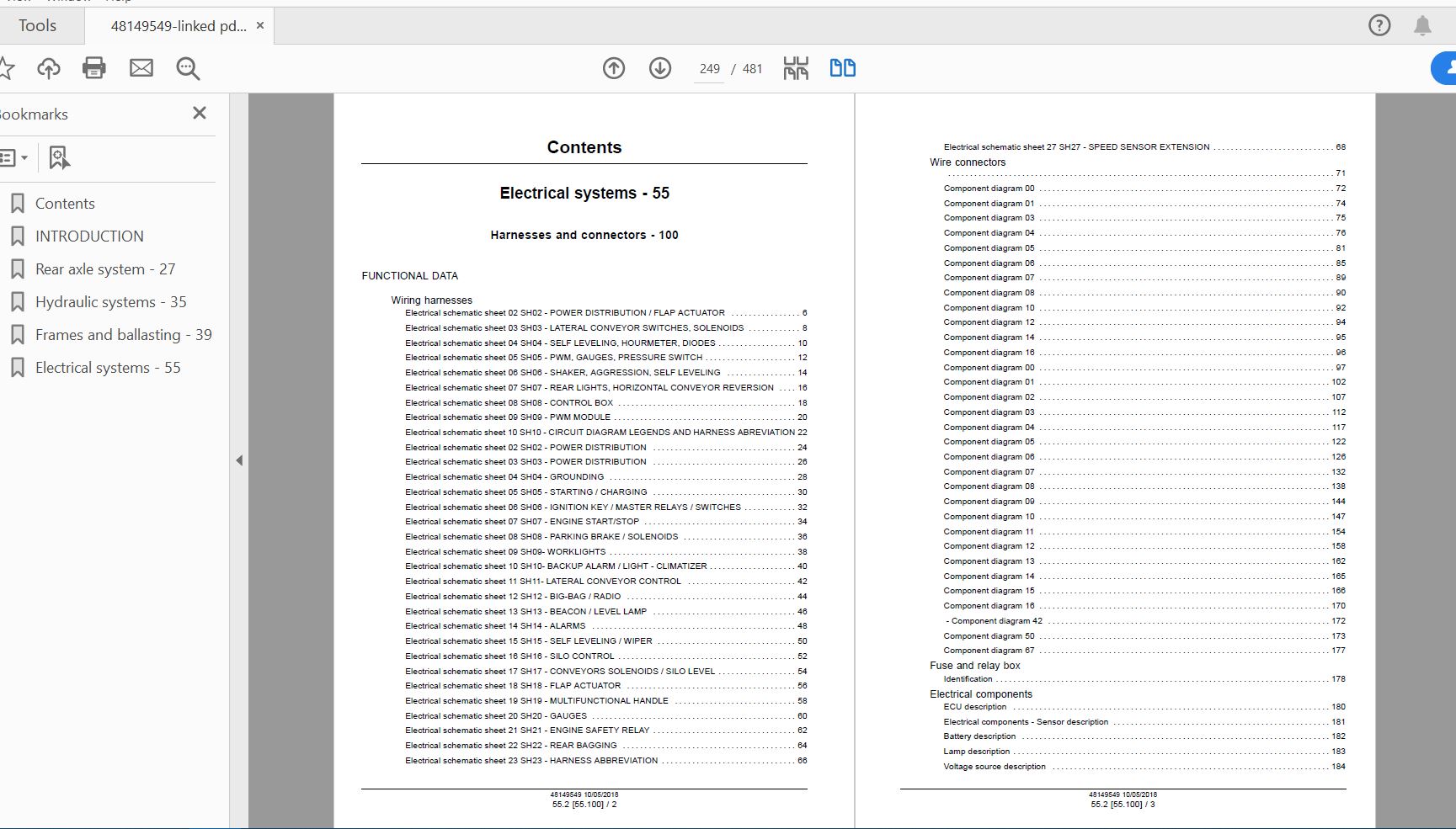Open SH05 STARTING / CHARGING entry
1456x829 pixels.
[605, 492]
